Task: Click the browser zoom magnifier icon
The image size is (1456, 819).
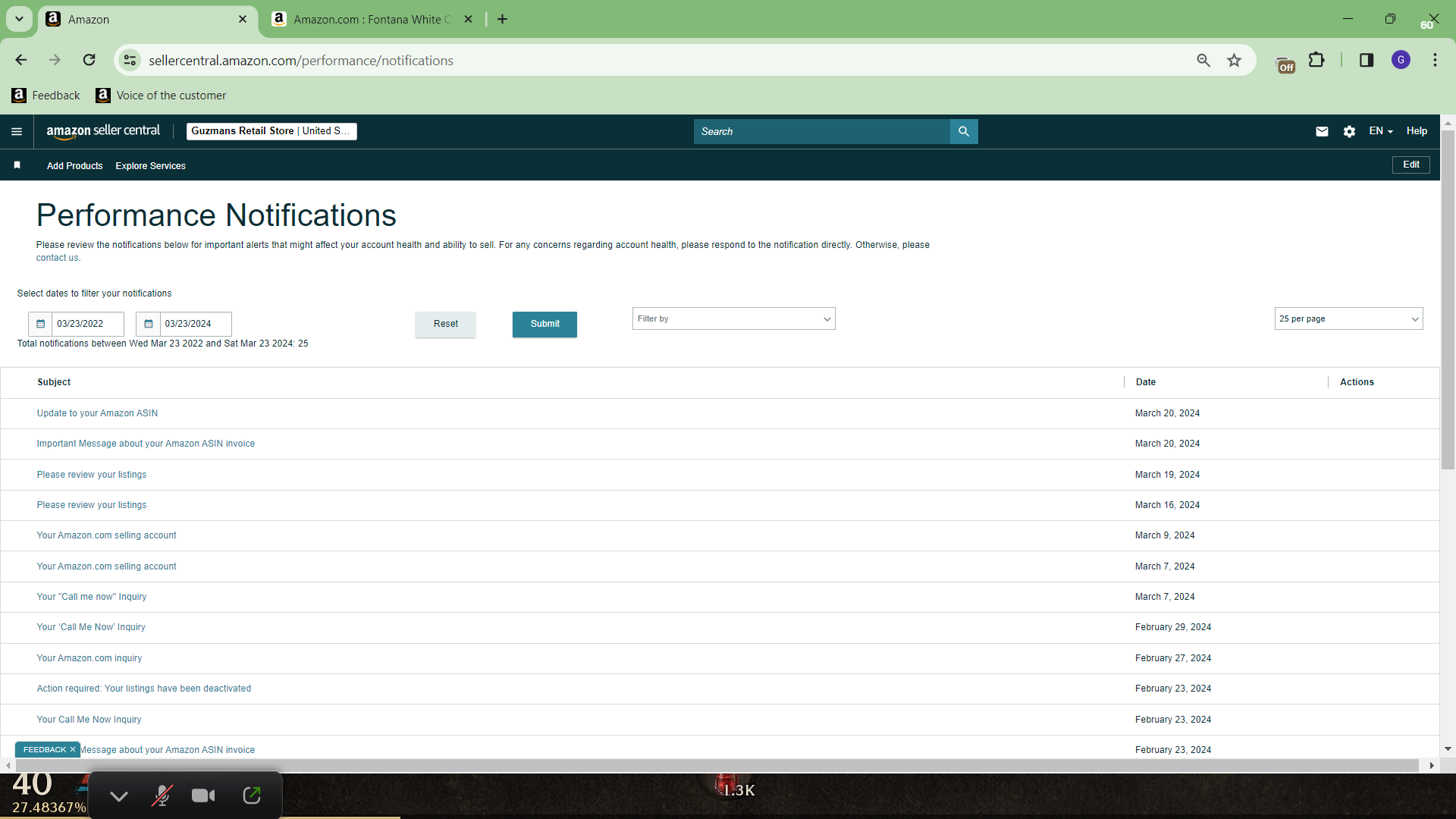Action: (1203, 60)
